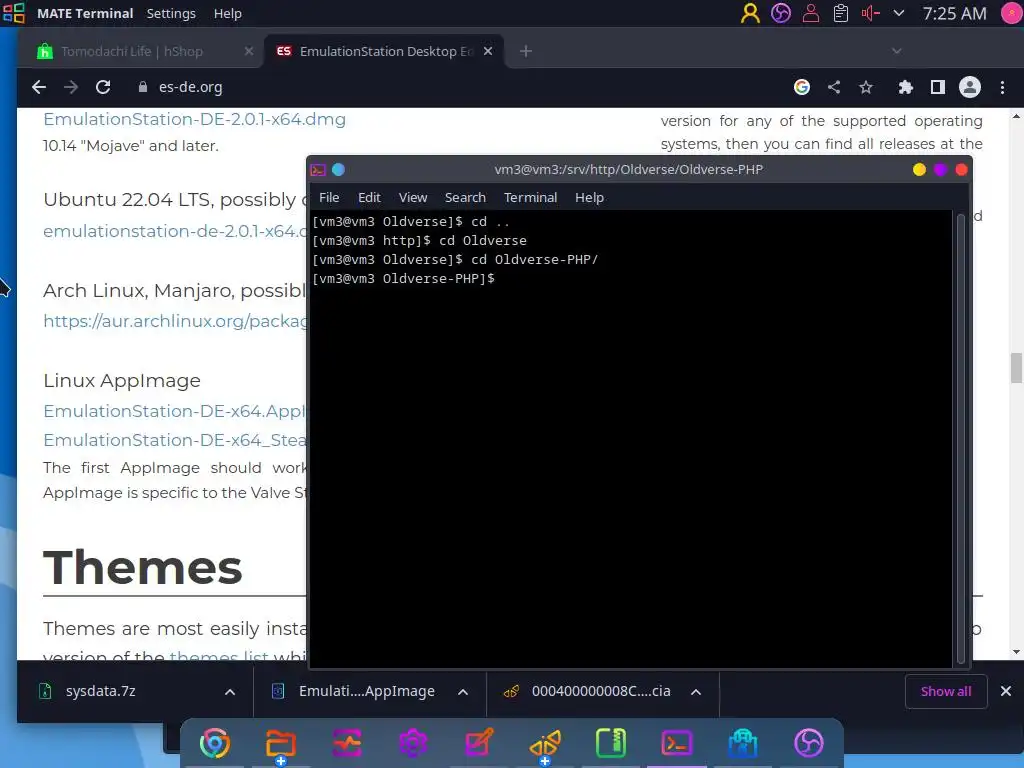Share this page via the share icon
The image size is (1024, 768).
click(834, 87)
